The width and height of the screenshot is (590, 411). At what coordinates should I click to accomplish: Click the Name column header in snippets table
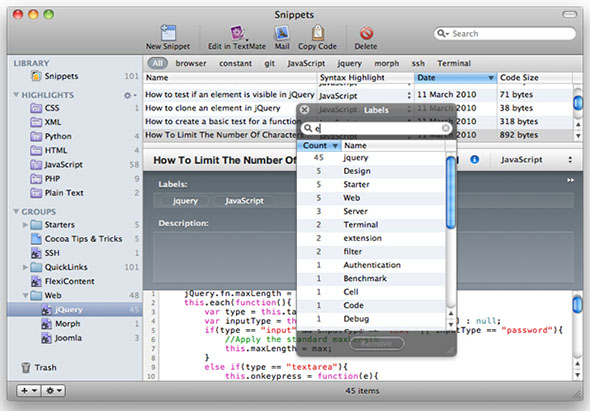pyautogui.click(x=230, y=78)
